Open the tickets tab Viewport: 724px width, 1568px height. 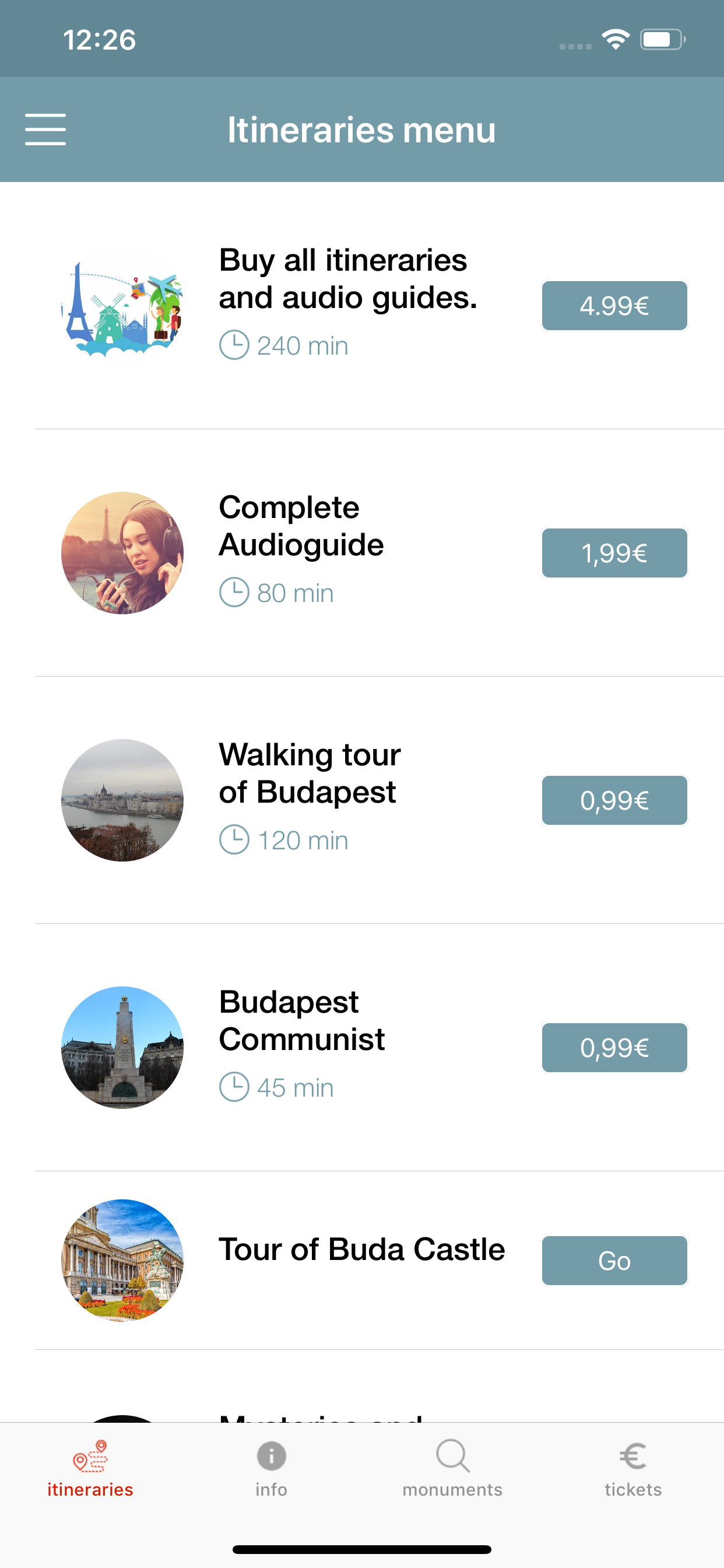tap(632, 1468)
